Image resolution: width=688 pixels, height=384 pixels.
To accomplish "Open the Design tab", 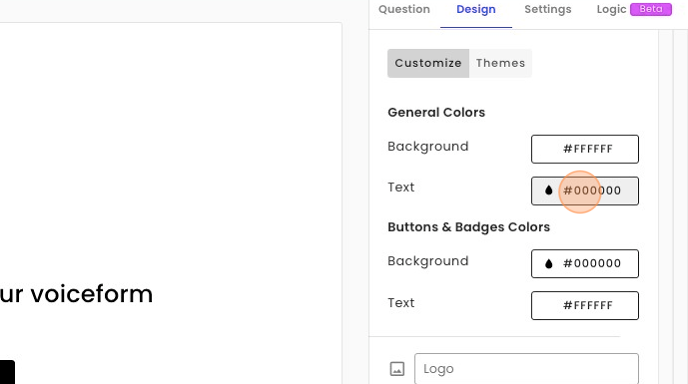I will pyautogui.click(x=476, y=9).
